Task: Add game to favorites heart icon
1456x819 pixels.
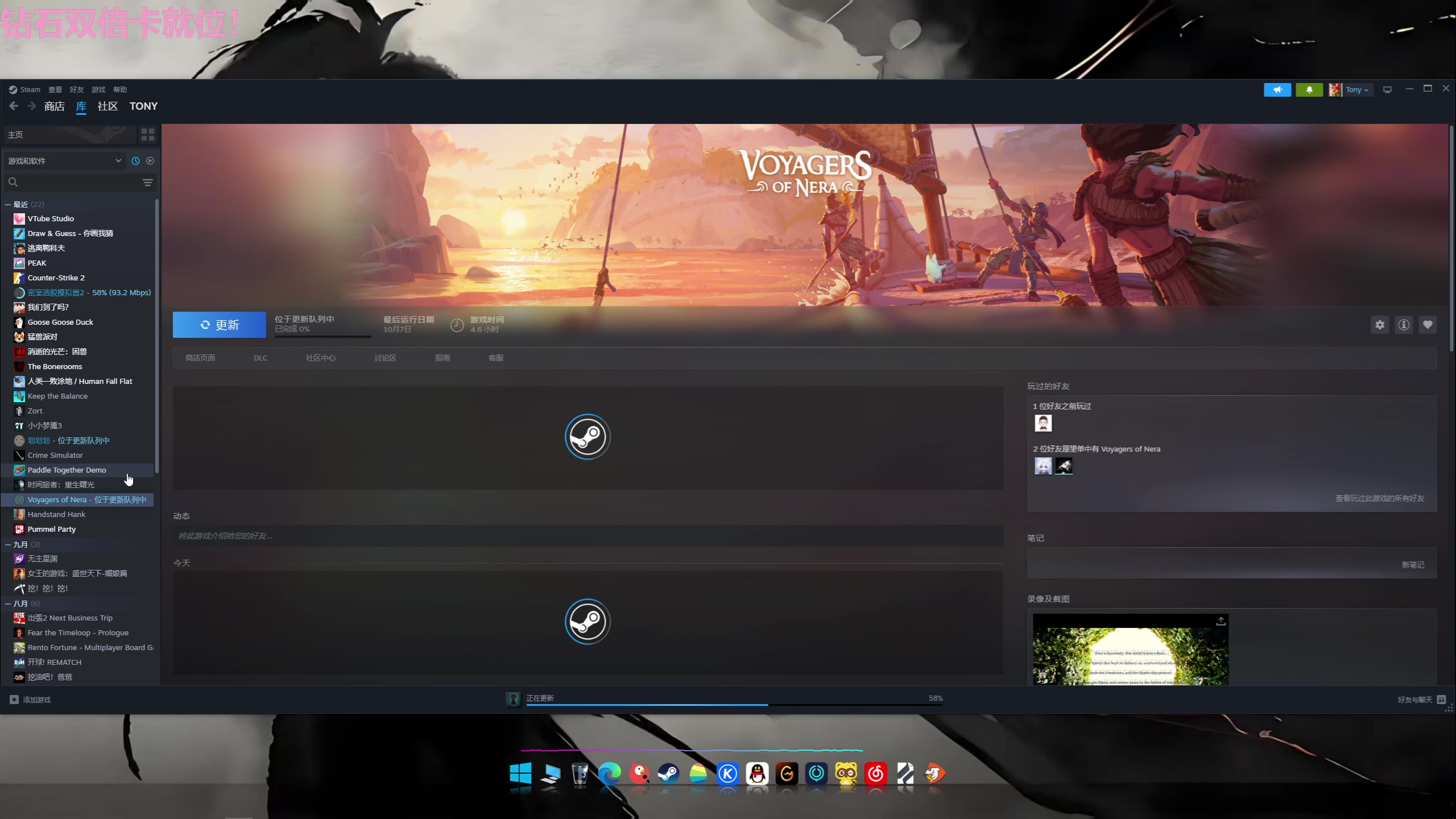Action: (1428, 325)
